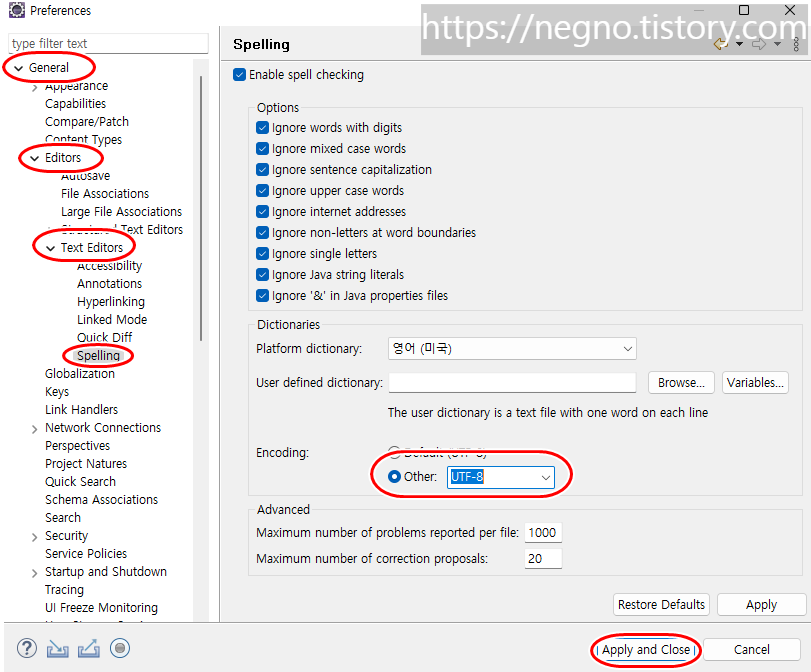Open the forward history dropdown arrow

pos(777,44)
